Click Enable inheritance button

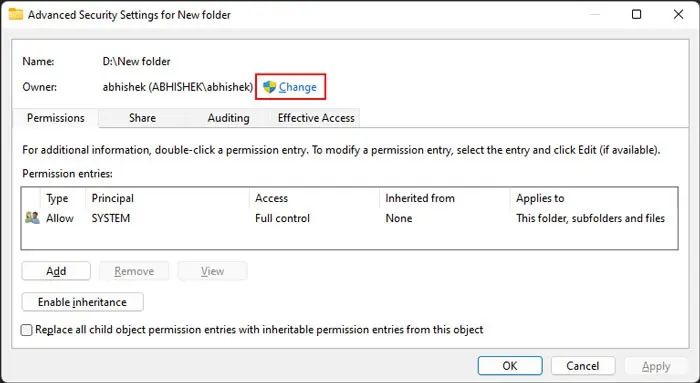tap(83, 302)
